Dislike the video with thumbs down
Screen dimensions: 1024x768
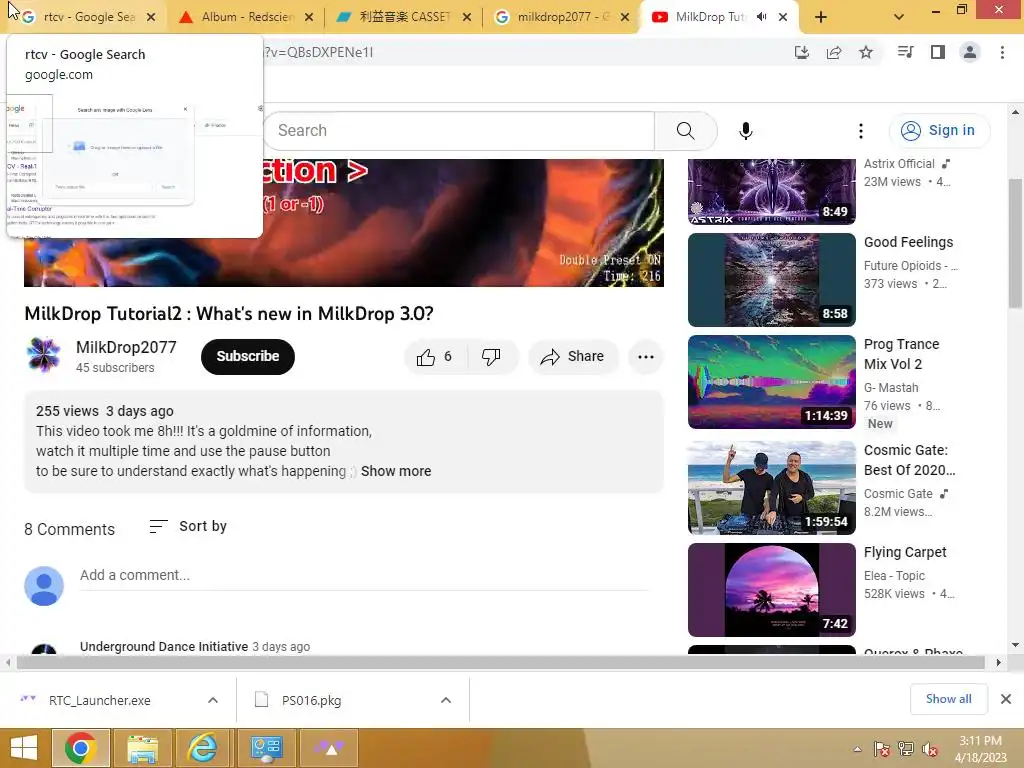[x=491, y=357]
